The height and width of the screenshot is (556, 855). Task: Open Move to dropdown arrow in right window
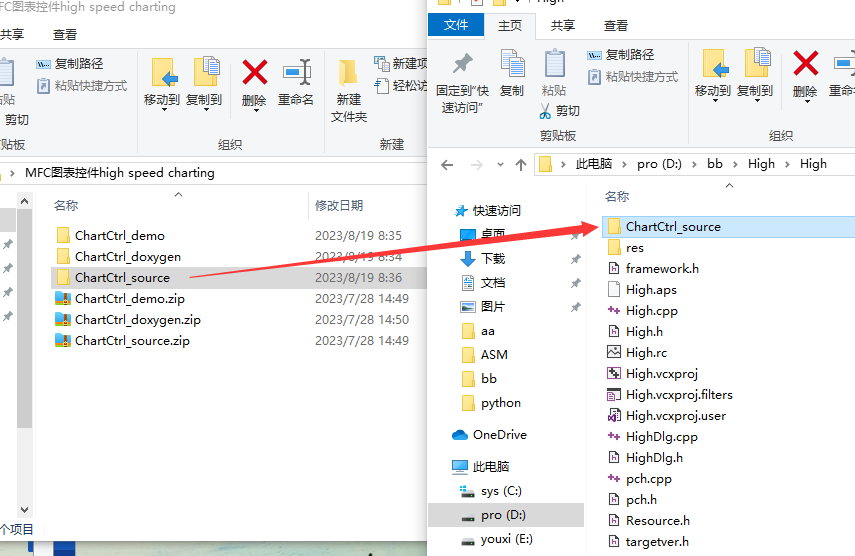click(x=715, y=101)
